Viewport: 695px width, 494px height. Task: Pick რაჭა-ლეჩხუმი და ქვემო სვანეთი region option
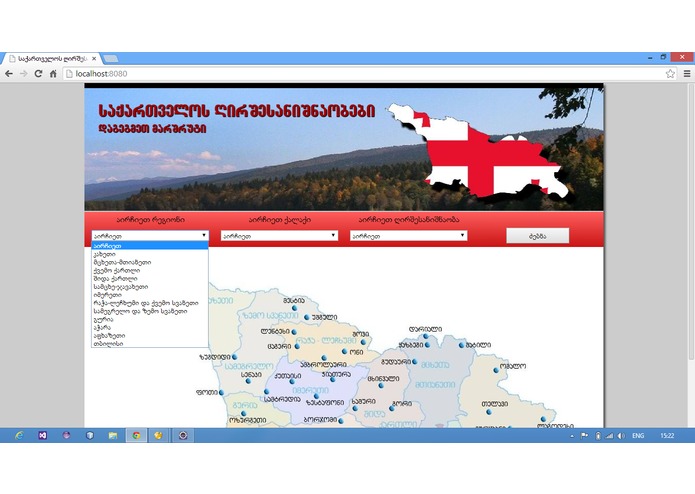(x=150, y=303)
